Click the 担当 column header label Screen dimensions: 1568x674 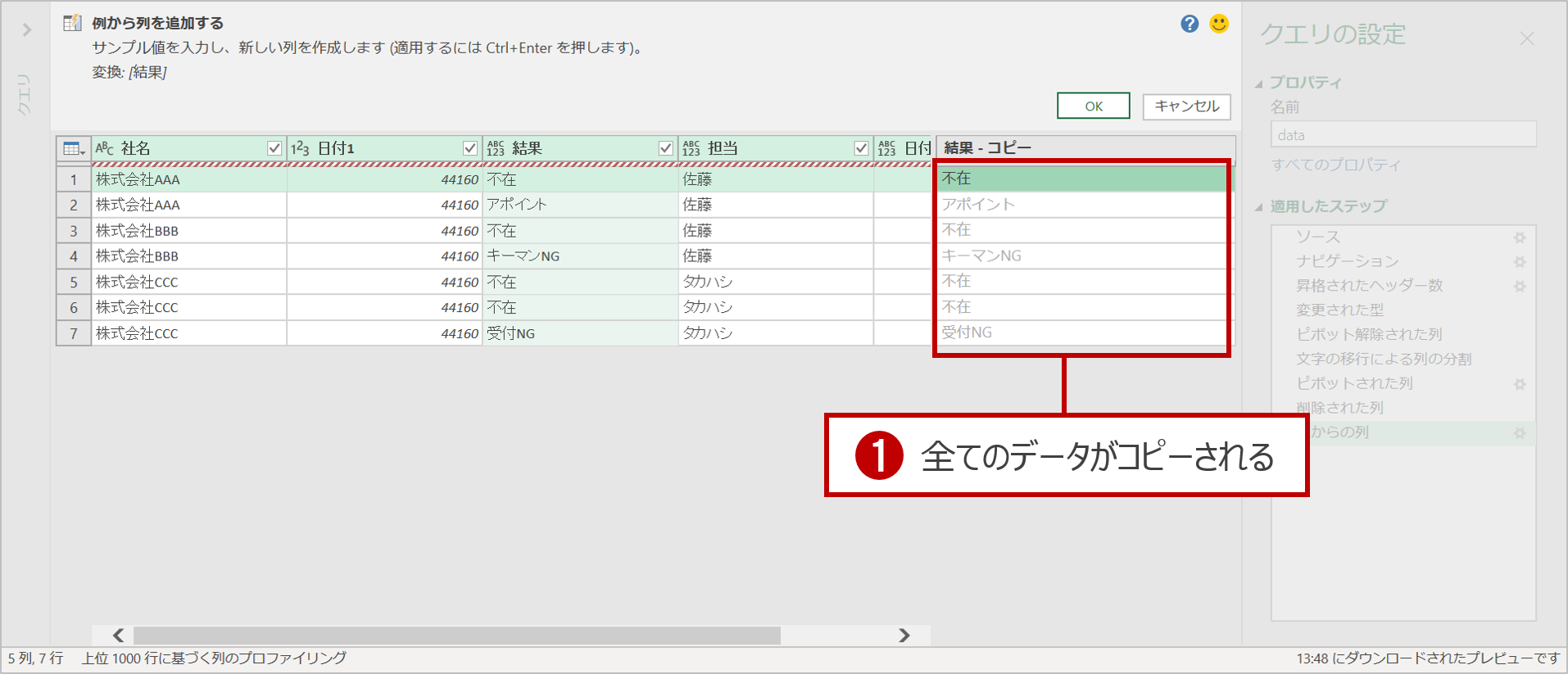point(723,148)
